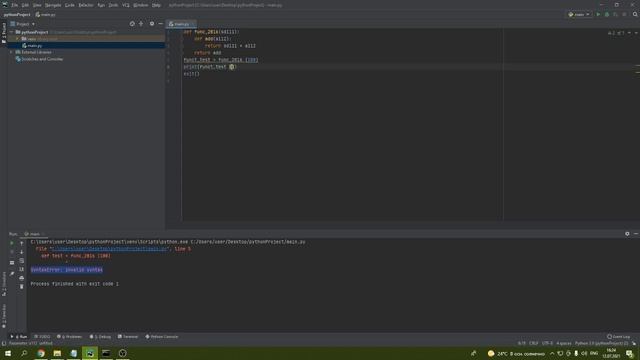Open the Run menu in menu bar
Image resolution: width=640 pixels, height=360 pixels.
tap(101, 5)
